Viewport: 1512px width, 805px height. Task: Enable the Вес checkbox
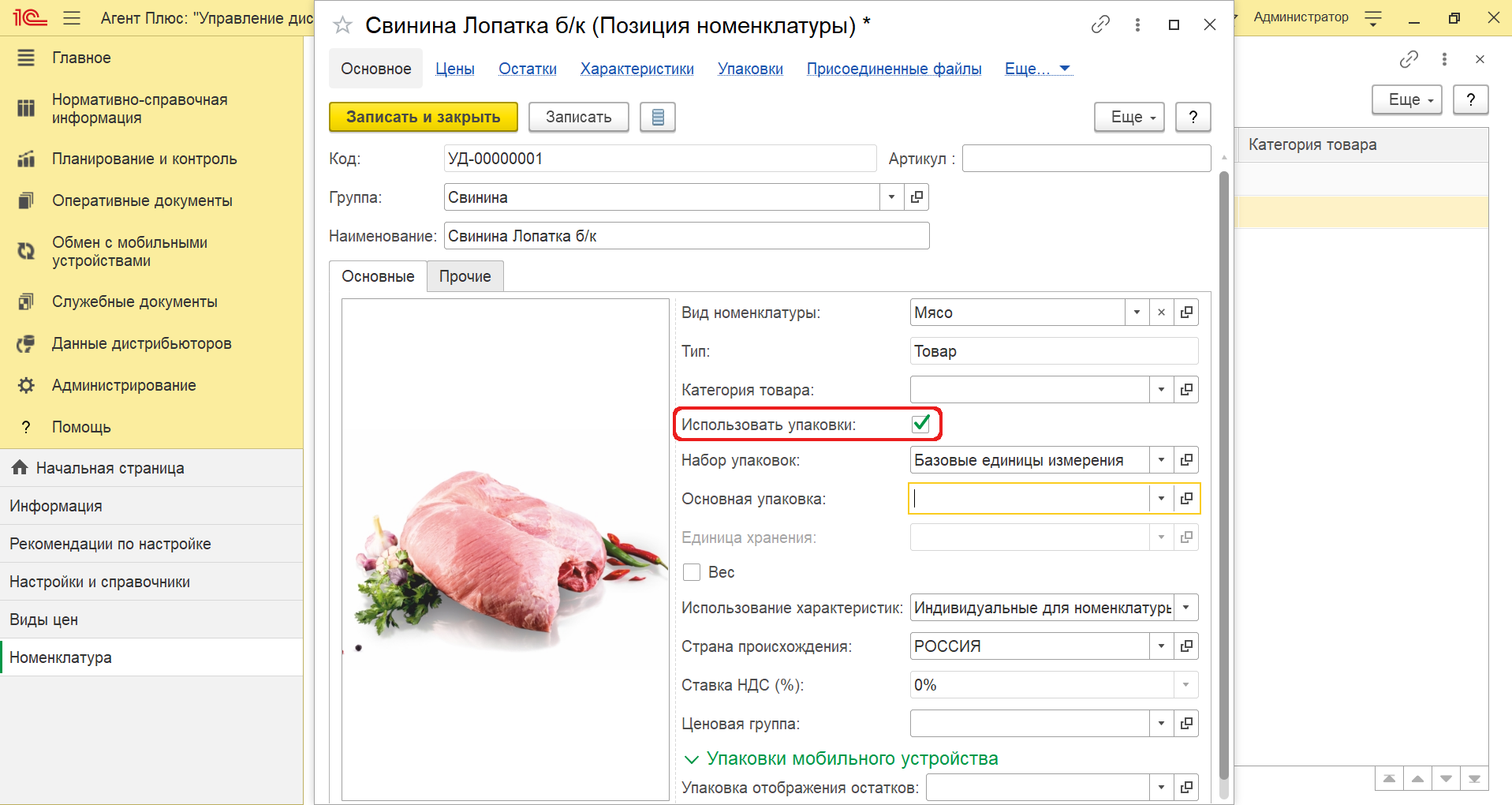(x=692, y=572)
